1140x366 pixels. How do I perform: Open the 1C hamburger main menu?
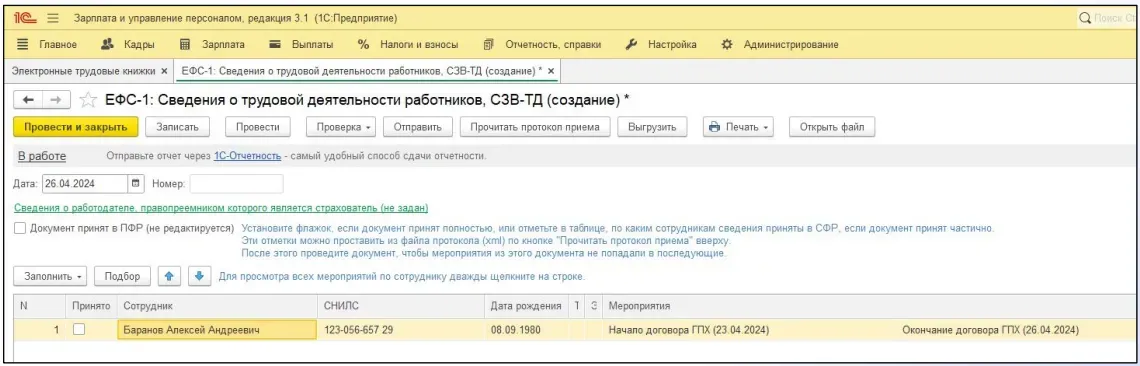click(x=53, y=17)
